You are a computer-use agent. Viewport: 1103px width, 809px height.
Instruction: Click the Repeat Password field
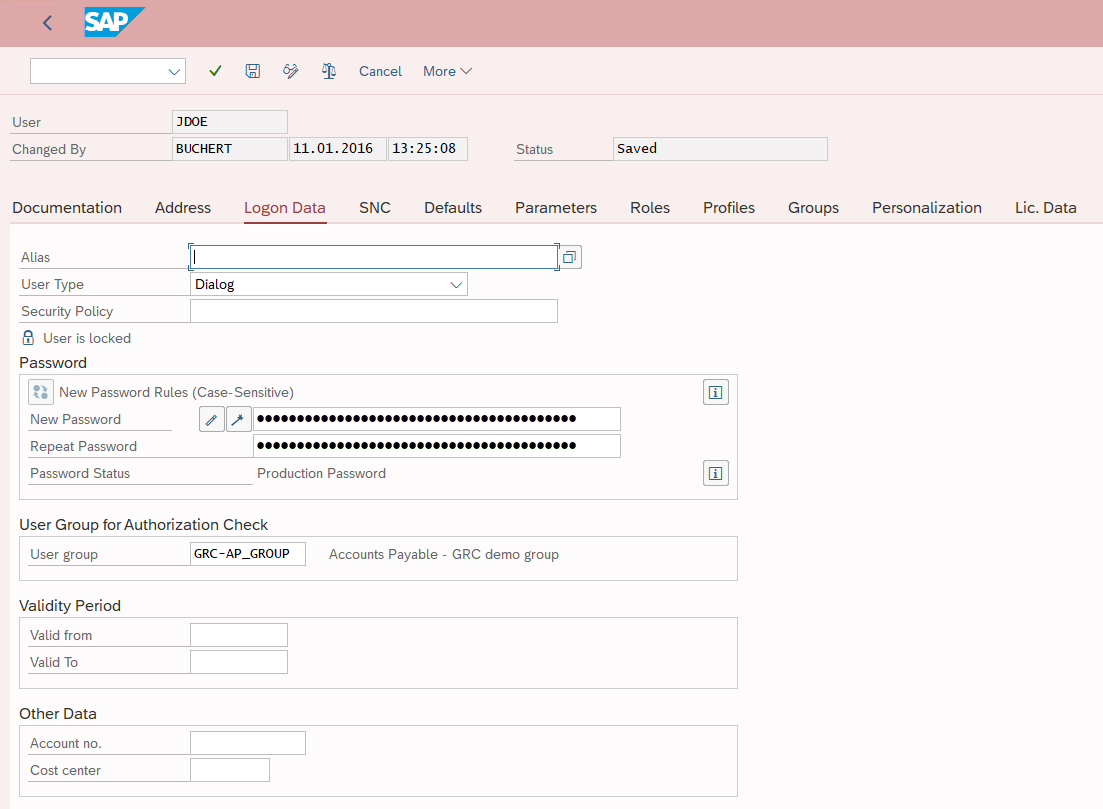[x=437, y=446]
